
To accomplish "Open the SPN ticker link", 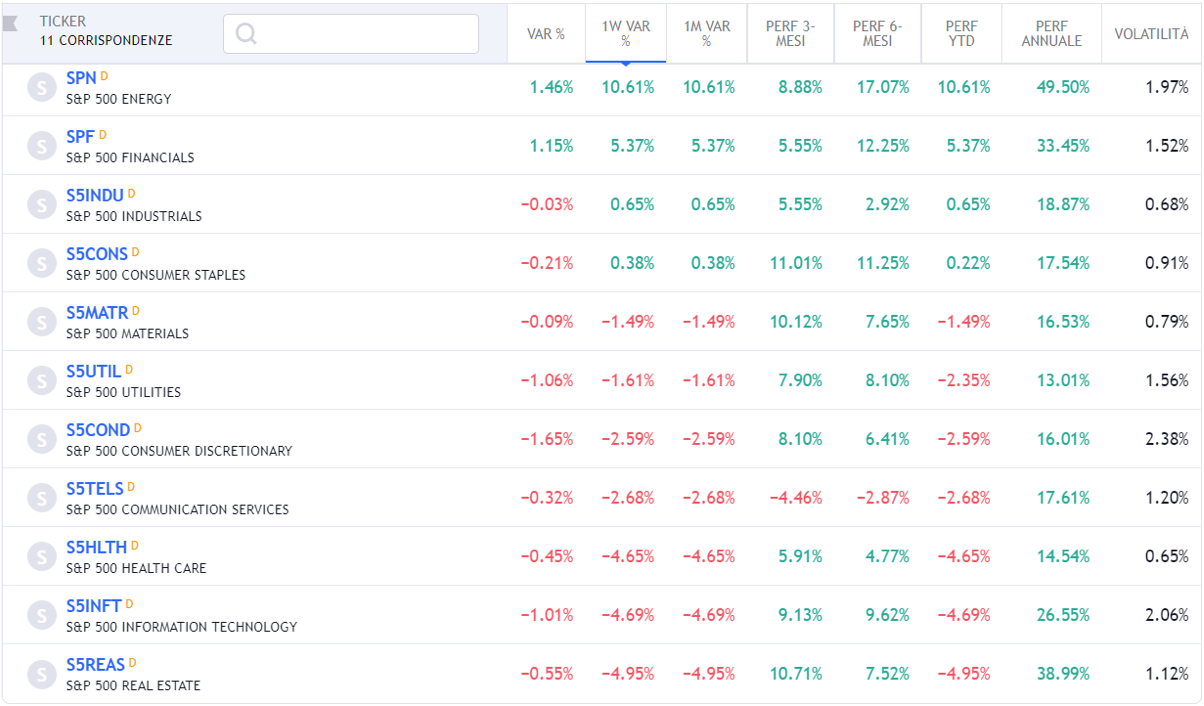I will pyautogui.click(x=81, y=78).
